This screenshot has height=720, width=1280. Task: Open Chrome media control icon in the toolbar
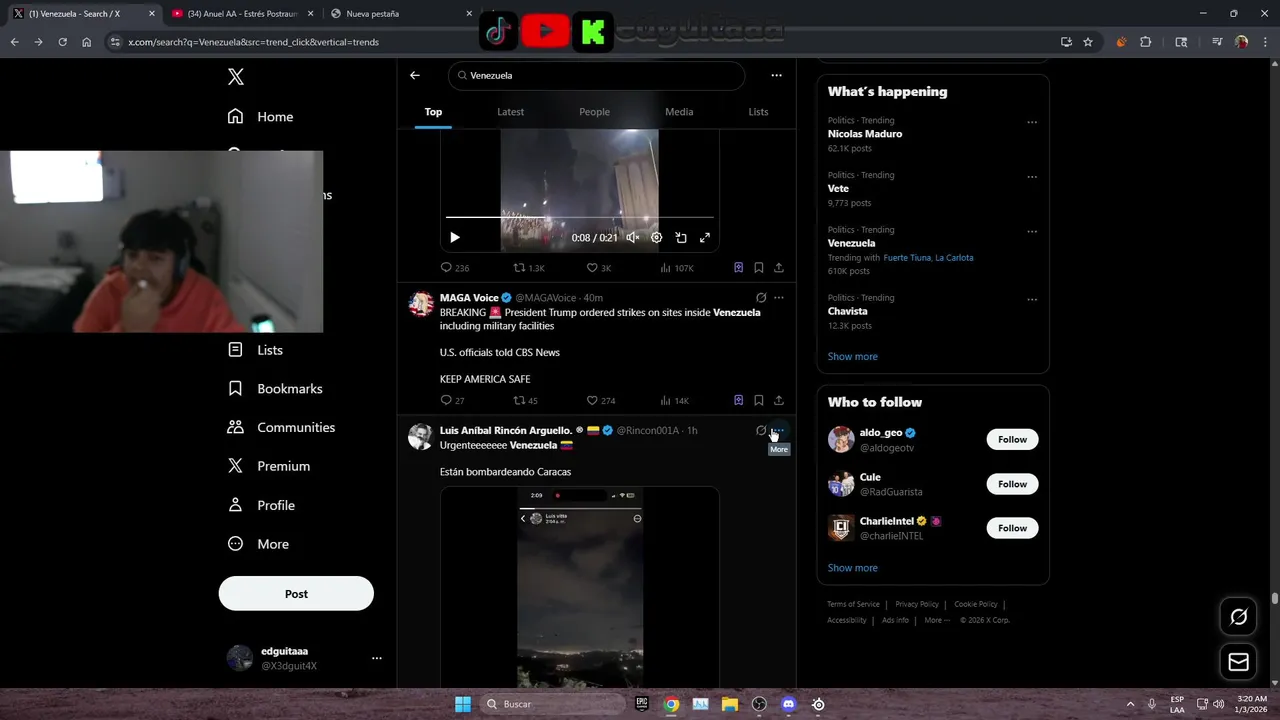pyautogui.click(x=1217, y=42)
